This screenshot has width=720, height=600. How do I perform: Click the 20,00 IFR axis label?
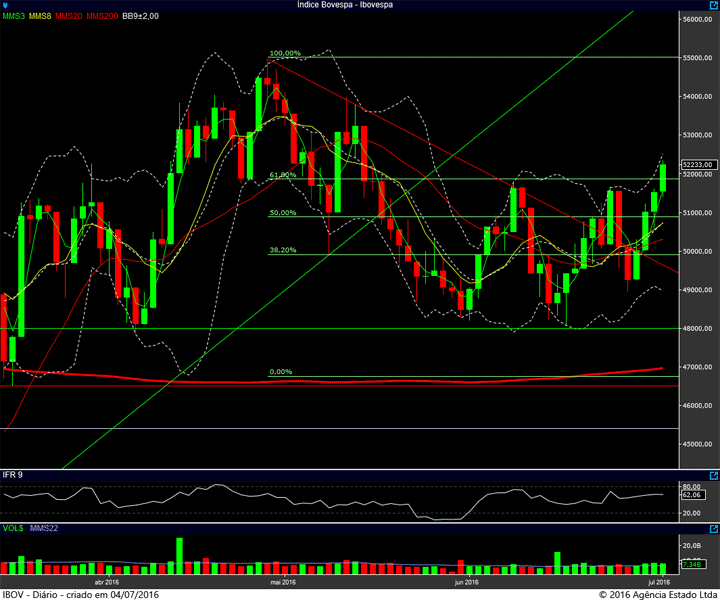[x=692, y=513]
